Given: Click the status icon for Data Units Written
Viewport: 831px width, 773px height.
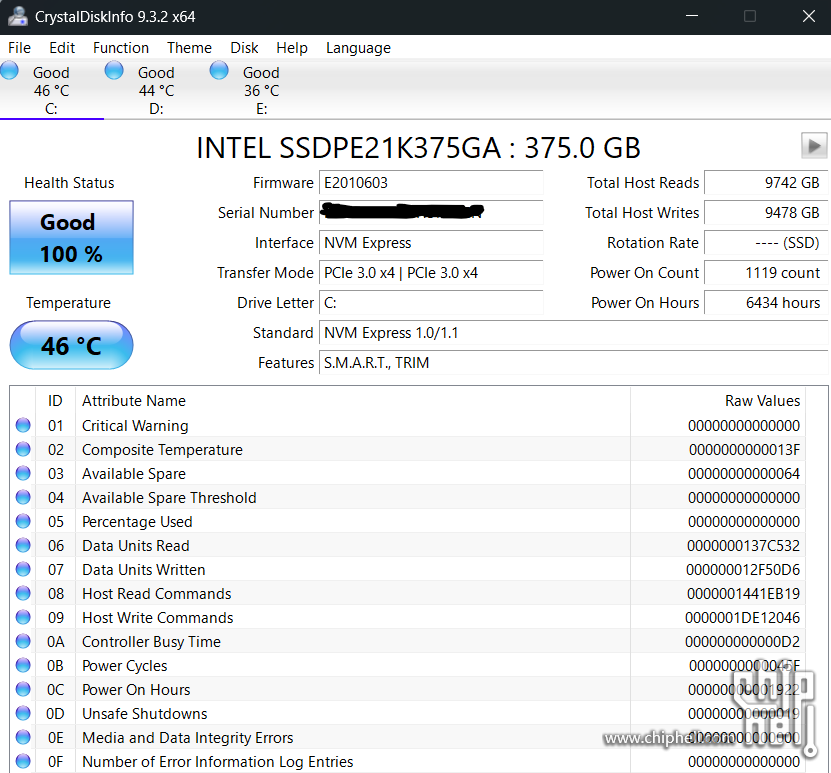Looking at the screenshot, I should click(23, 569).
